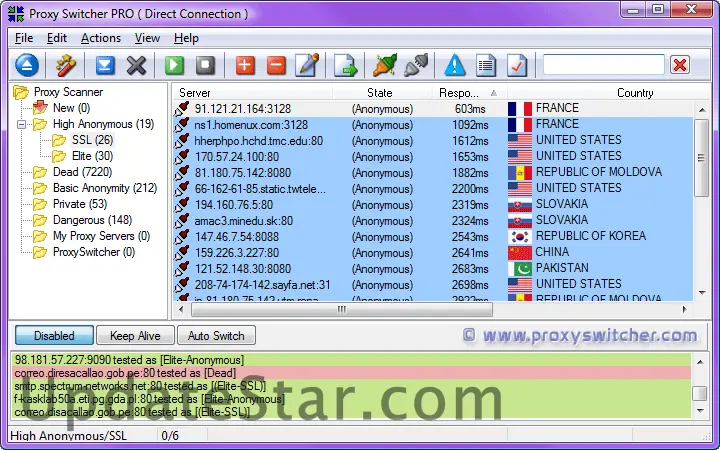Image resolution: width=720 pixels, height=450 pixels.
Task: Click into the toolbar search field
Action: [603, 65]
